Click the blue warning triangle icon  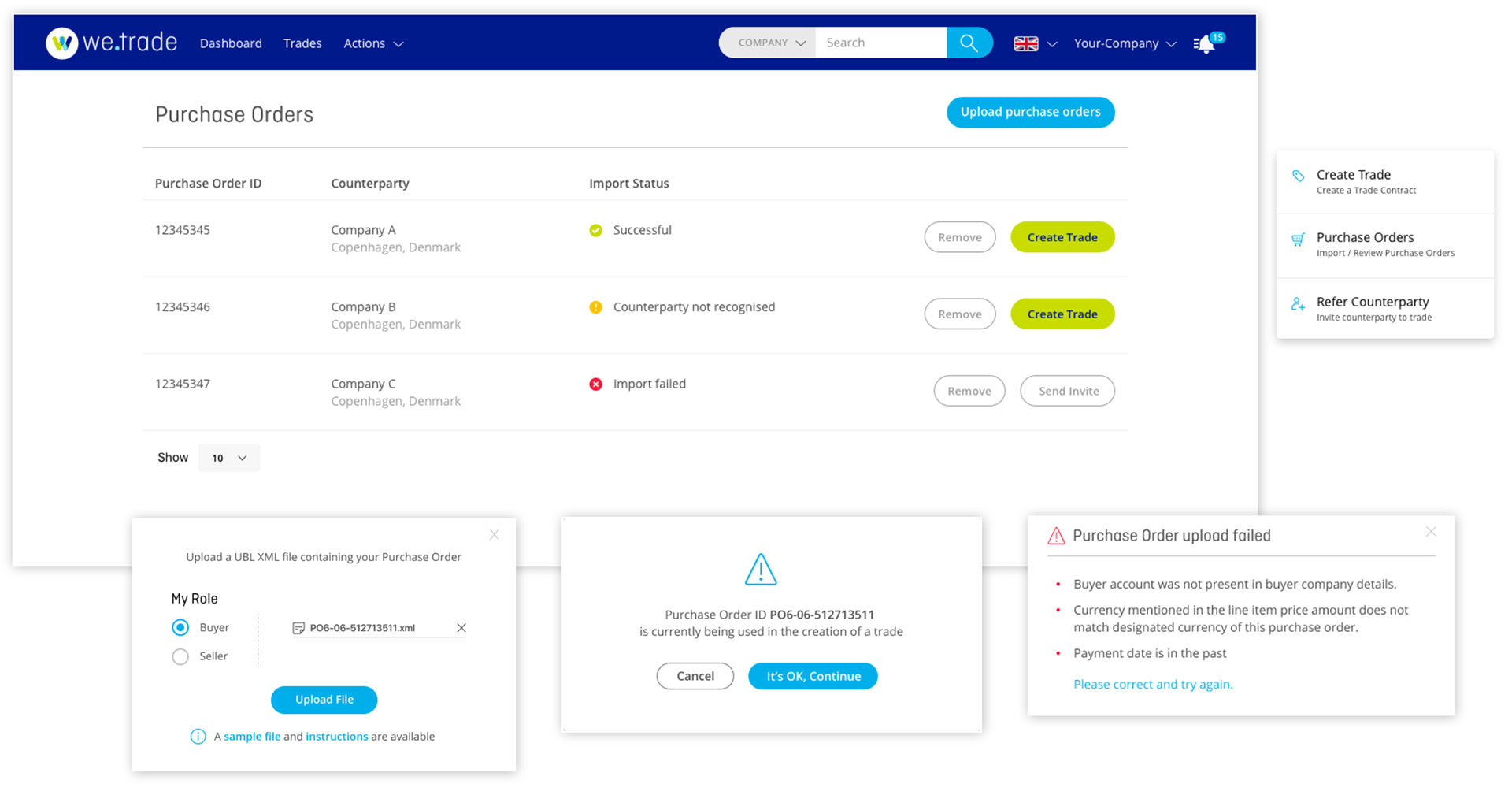[x=761, y=570]
